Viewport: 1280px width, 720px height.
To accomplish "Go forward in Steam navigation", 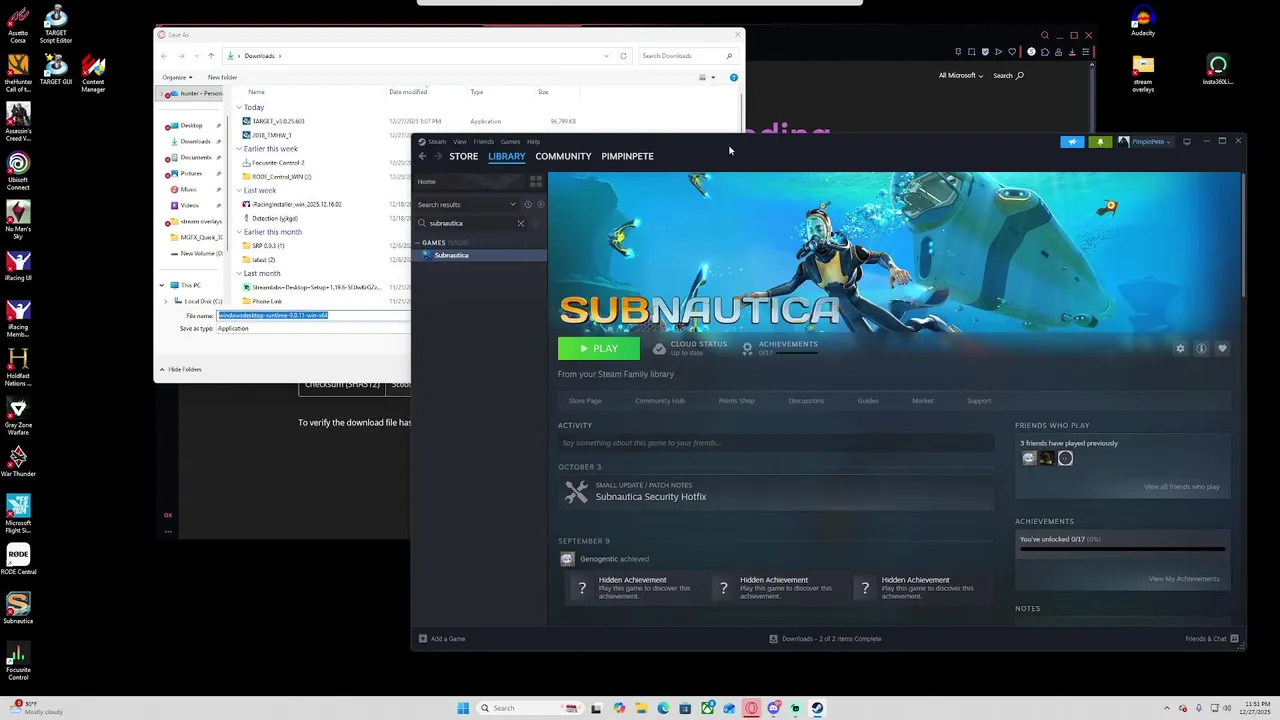I will [437, 156].
